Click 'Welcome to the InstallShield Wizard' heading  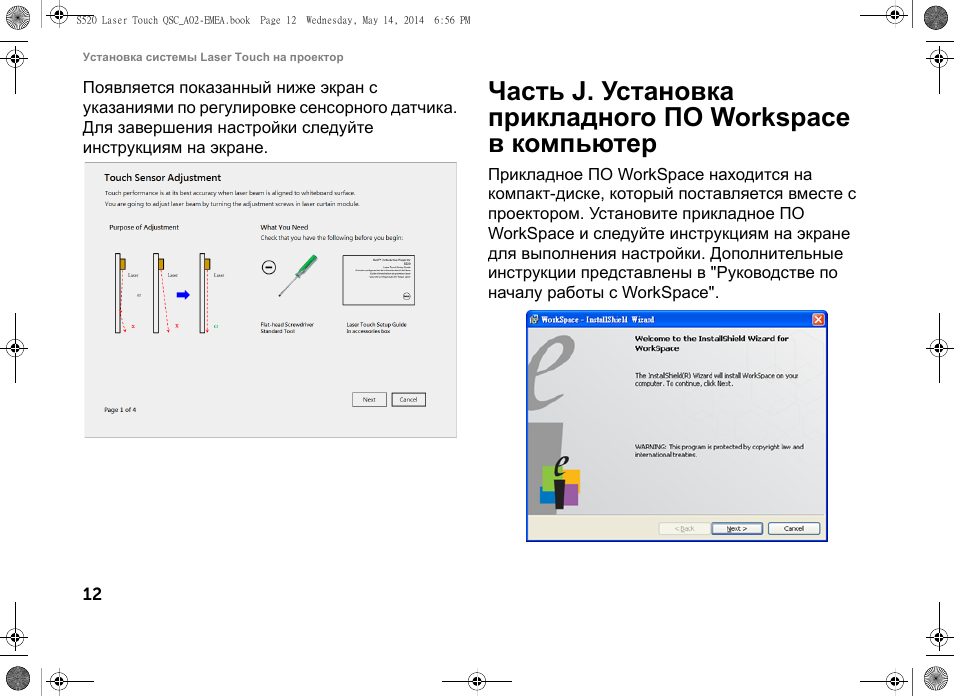tap(712, 343)
